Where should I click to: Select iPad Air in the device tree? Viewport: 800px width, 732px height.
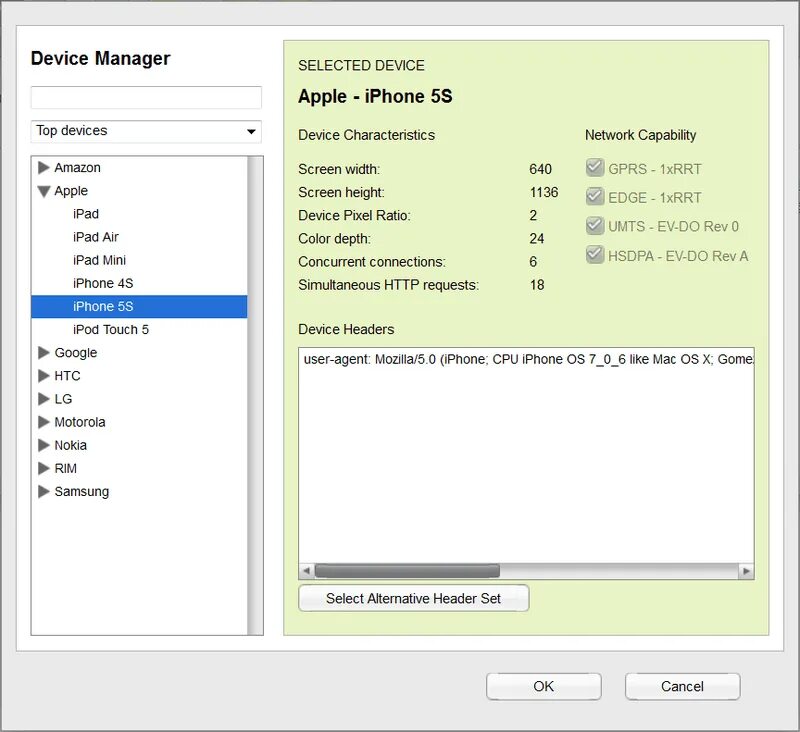[x=139, y=237]
